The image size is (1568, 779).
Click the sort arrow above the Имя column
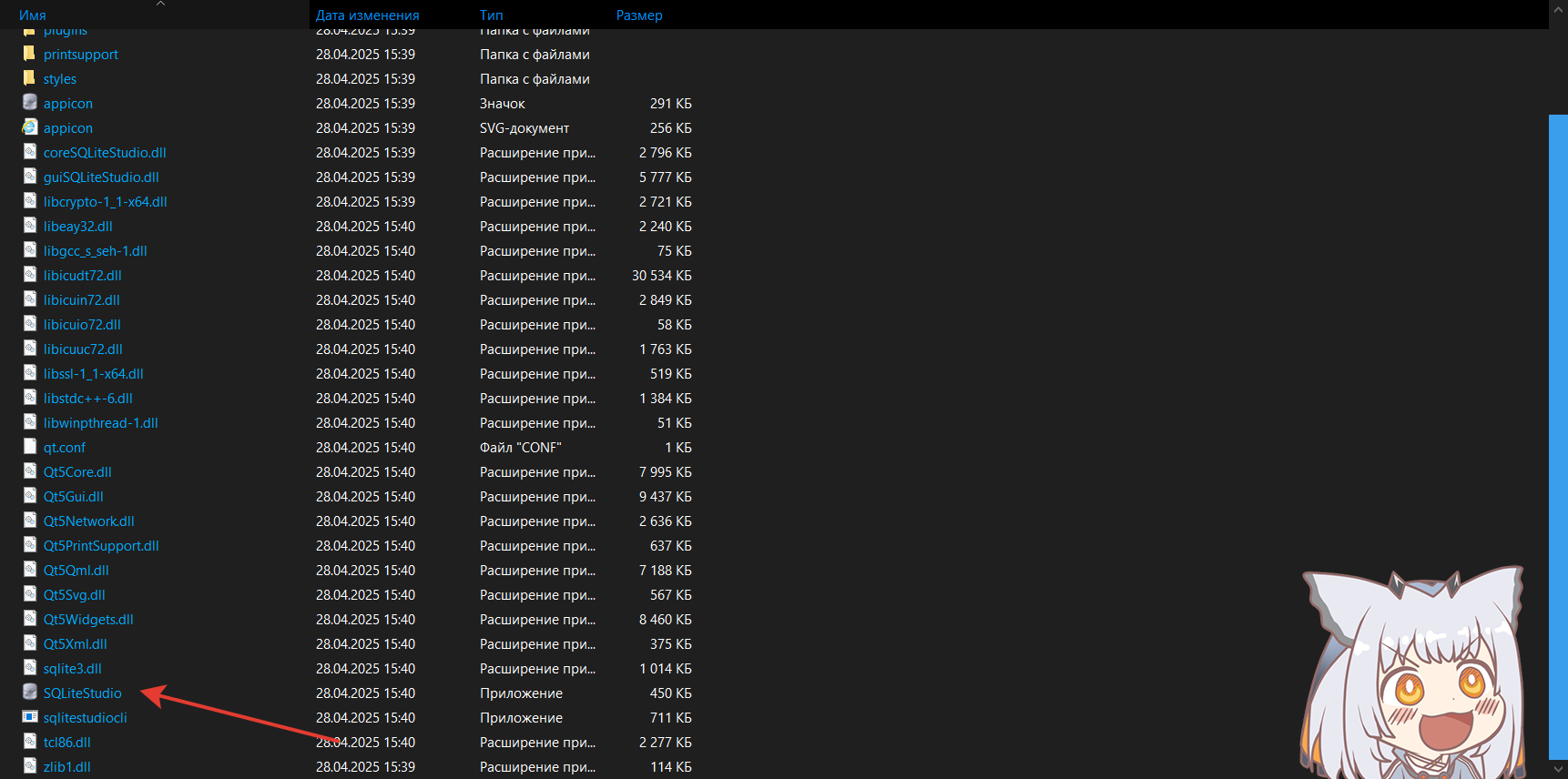coord(160,4)
